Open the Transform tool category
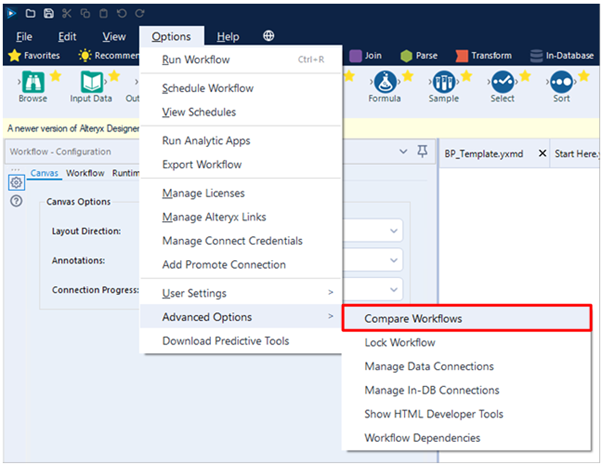The height and width of the screenshot is (464, 602). coord(484,56)
